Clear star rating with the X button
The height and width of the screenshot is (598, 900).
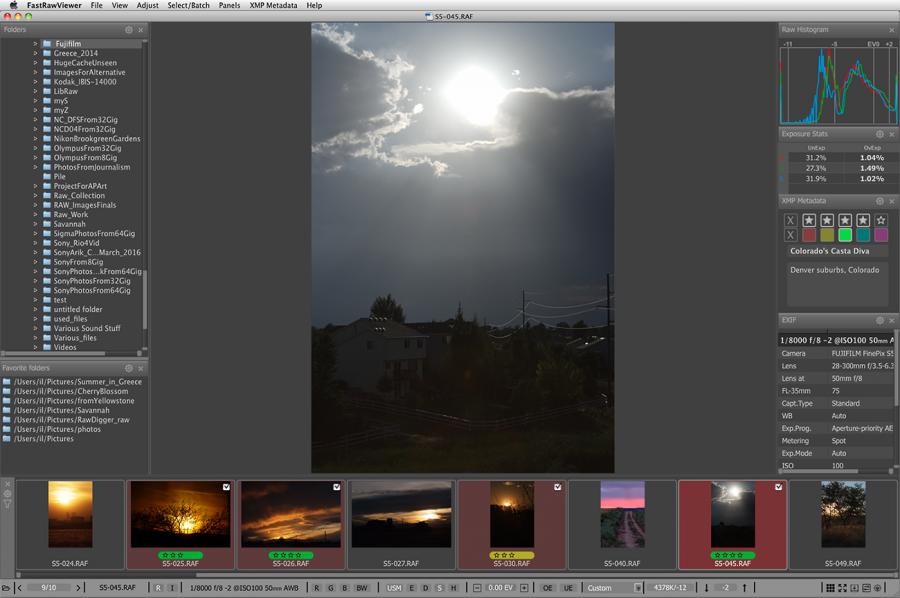click(x=790, y=220)
